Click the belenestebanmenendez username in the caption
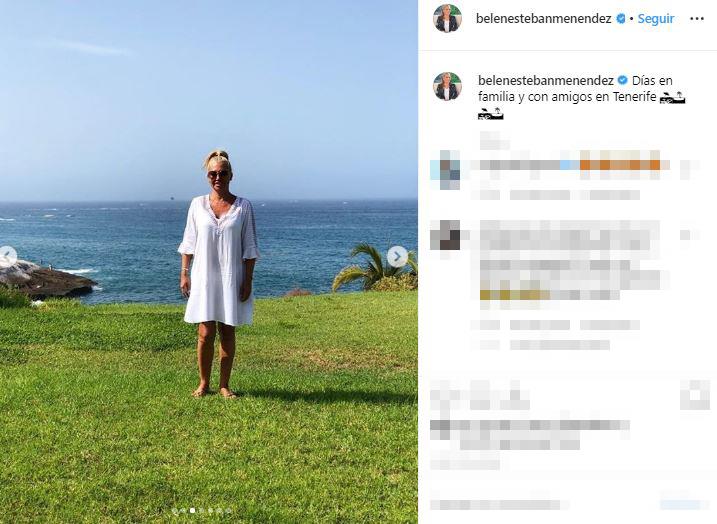Viewport: 717px width, 524px height. click(x=546, y=80)
